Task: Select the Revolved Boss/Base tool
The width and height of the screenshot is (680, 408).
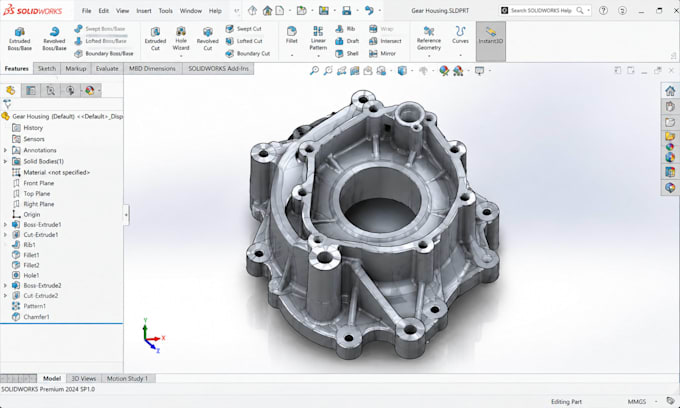Action: (x=54, y=39)
